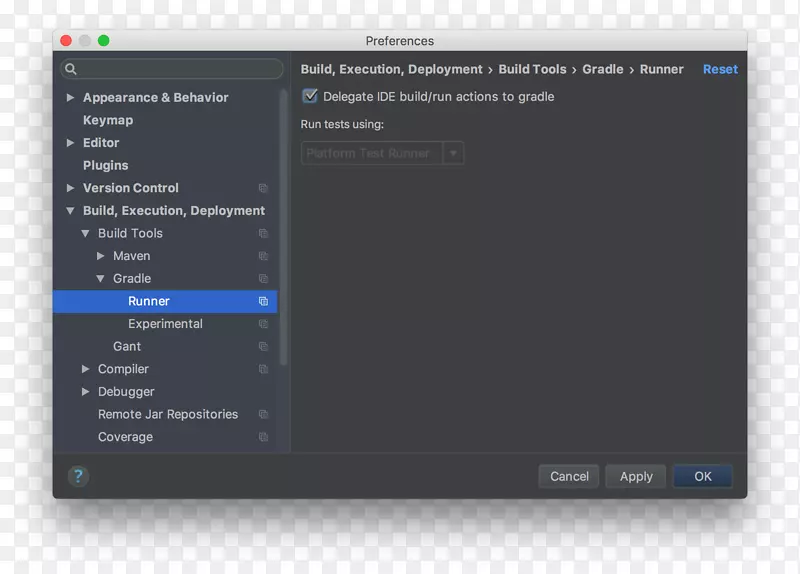Click project-level icon beside Remote Jar Repositories
This screenshot has height=574, width=800.
tap(263, 414)
